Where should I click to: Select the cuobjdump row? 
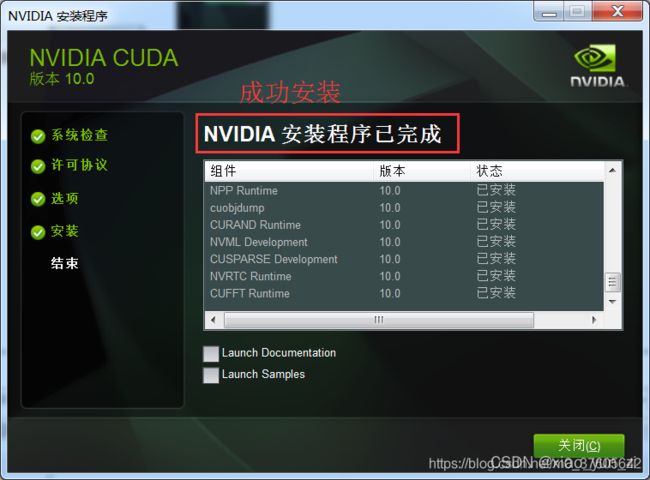[x=404, y=208]
